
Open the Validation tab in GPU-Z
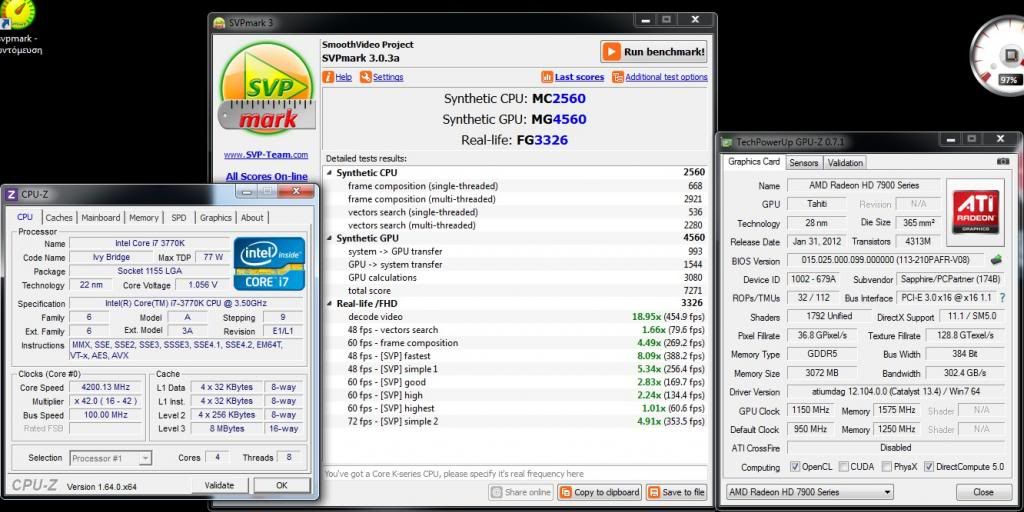[x=845, y=163]
